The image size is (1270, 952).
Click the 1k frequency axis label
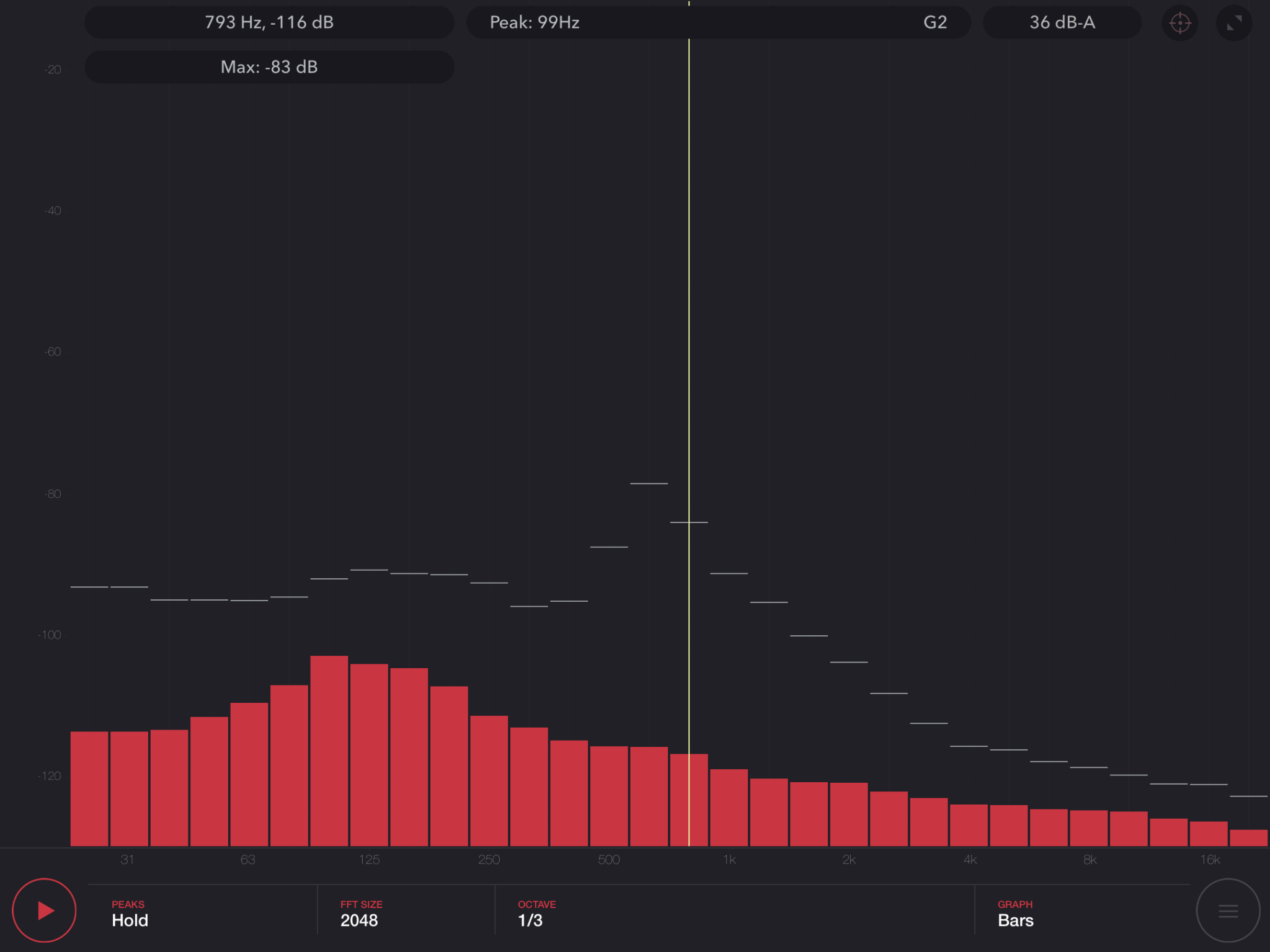click(x=729, y=860)
